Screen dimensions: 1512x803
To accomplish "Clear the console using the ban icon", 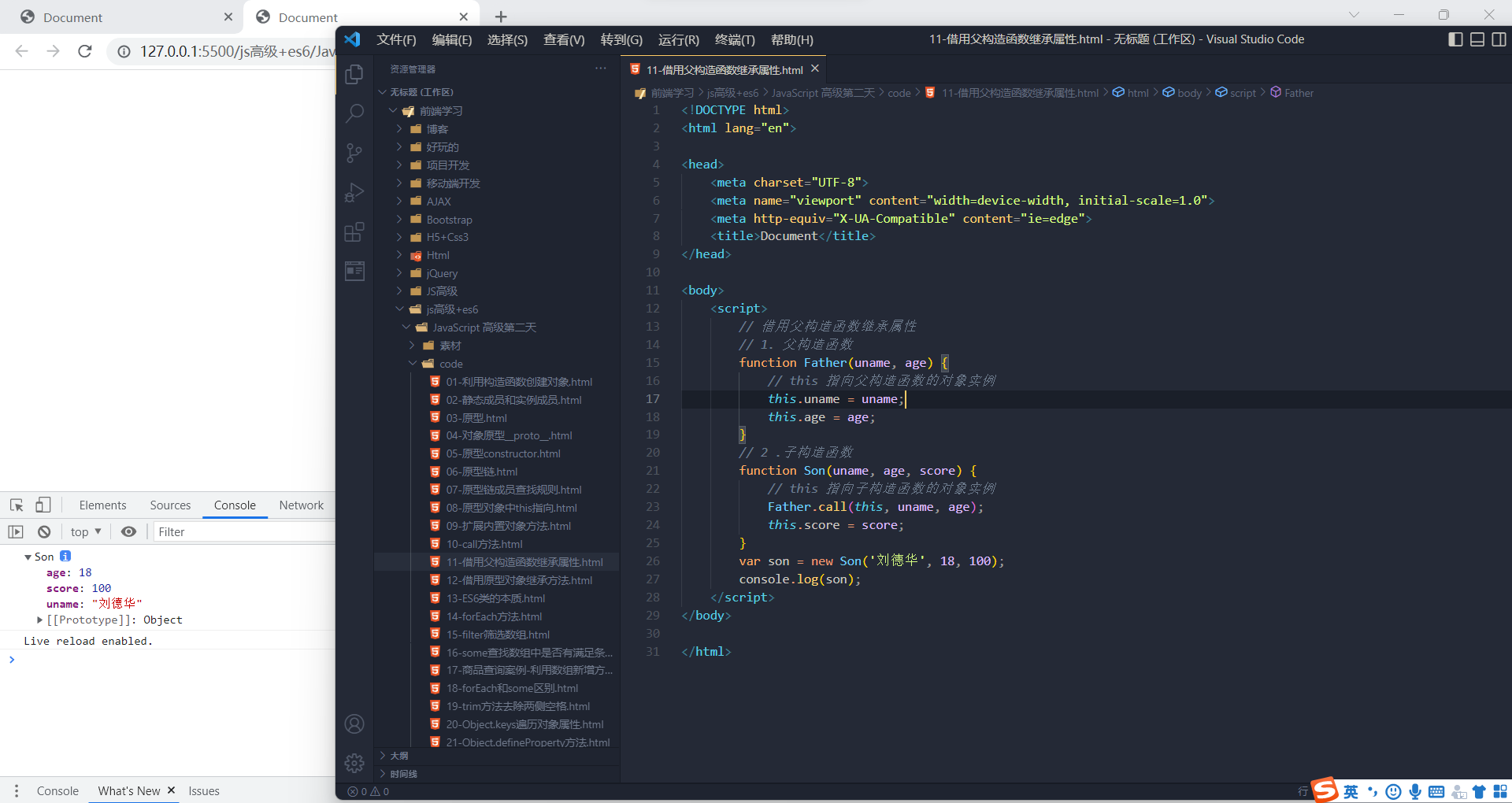I will tap(44, 531).
